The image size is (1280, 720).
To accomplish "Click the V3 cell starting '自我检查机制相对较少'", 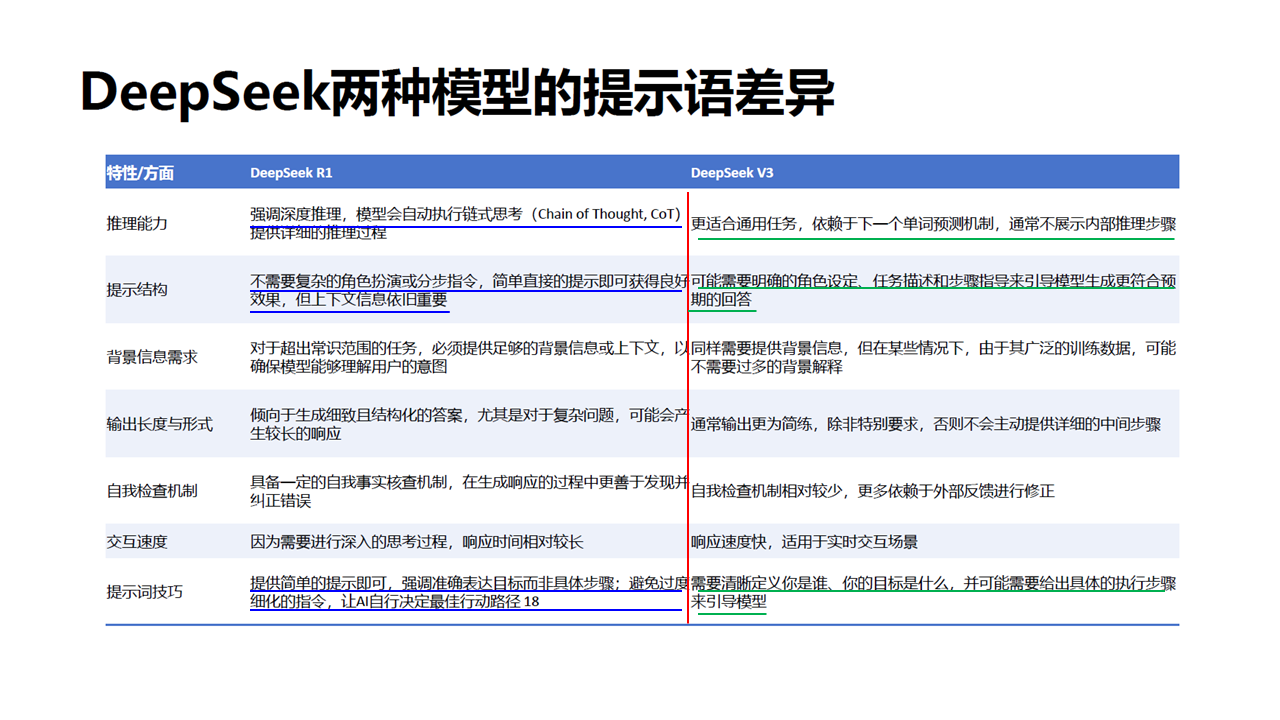I will tap(872, 491).
